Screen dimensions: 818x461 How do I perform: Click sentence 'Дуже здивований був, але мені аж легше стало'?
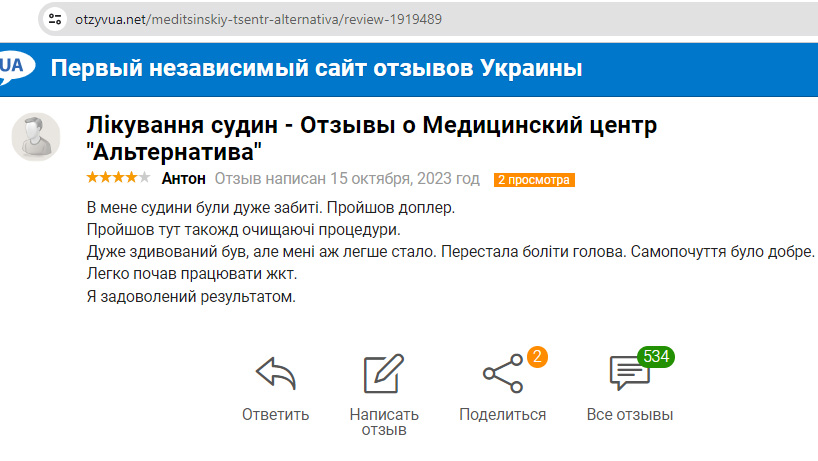click(261, 252)
